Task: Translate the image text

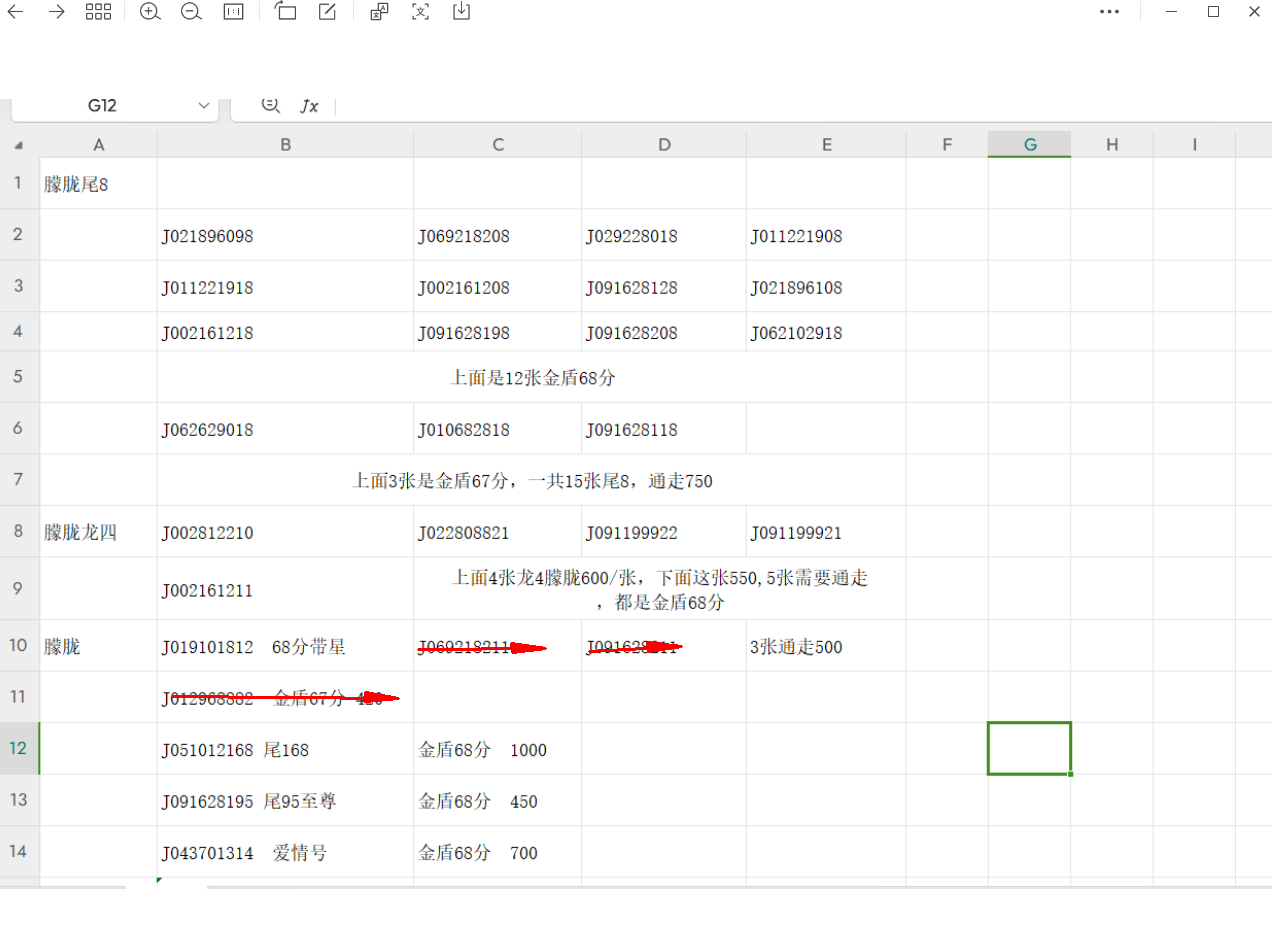Action: 379,12
